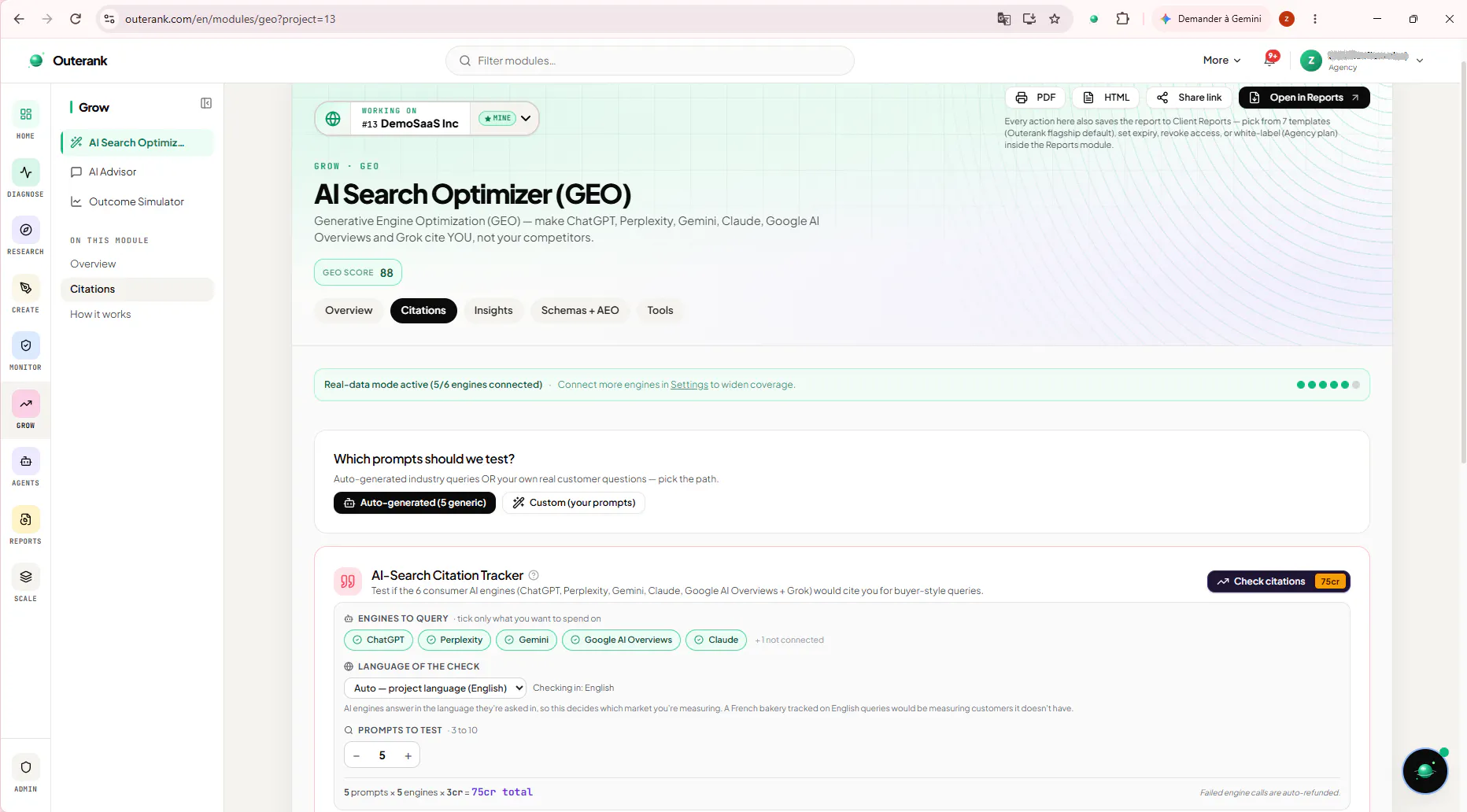Jump to How it works section
Screen dimensions: 1467x812
pyautogui.click(x=101, y=314)
